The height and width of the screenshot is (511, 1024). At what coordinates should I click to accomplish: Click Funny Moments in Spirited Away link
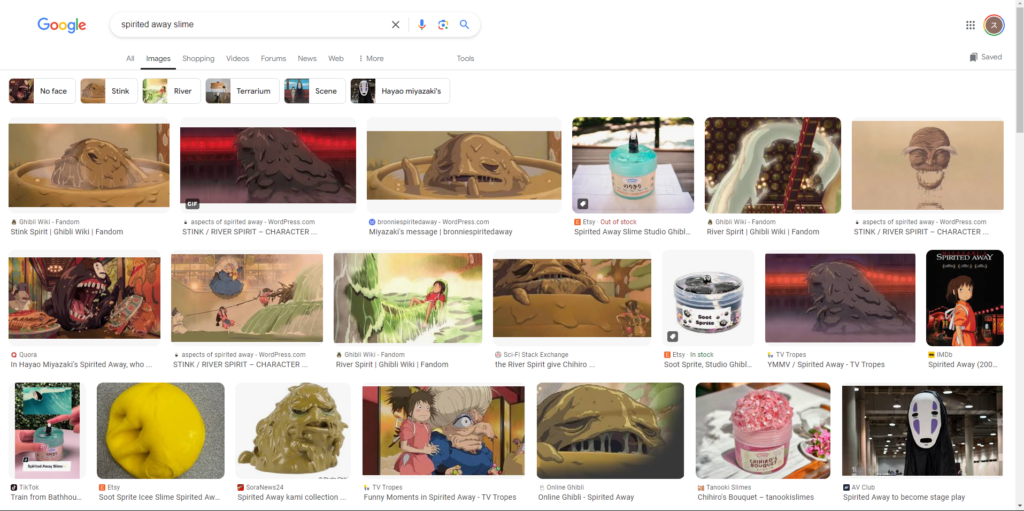click(440, 497)
